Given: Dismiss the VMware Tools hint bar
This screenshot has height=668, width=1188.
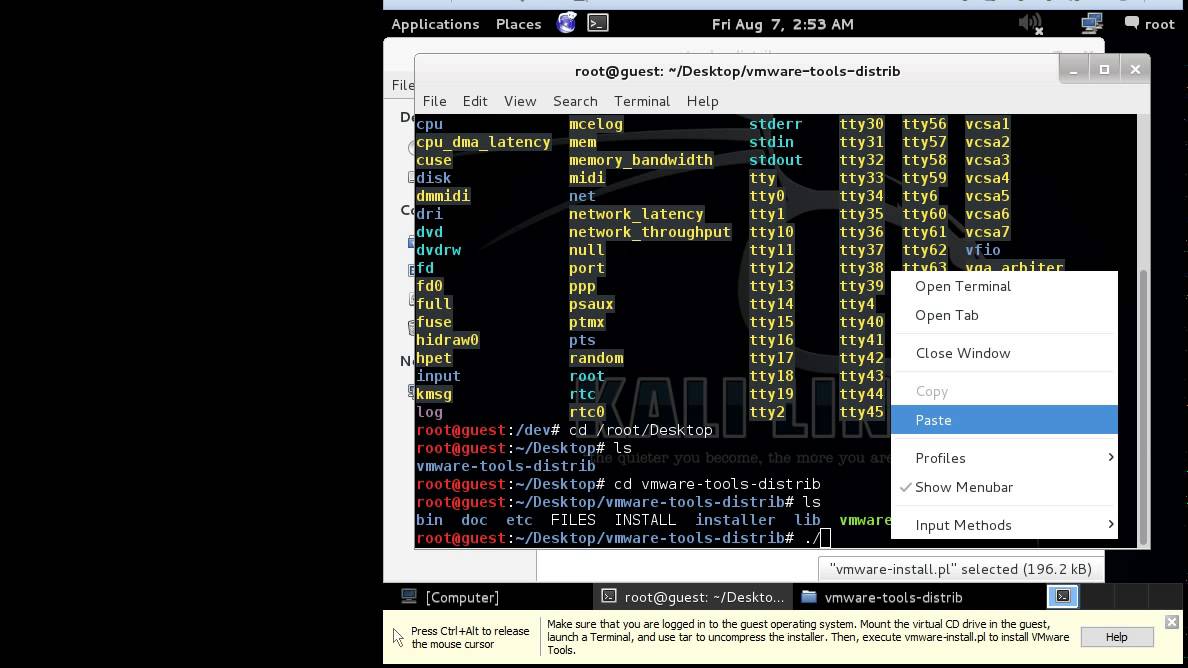Looking at the screenshot, I should (x=1171, y=622).
